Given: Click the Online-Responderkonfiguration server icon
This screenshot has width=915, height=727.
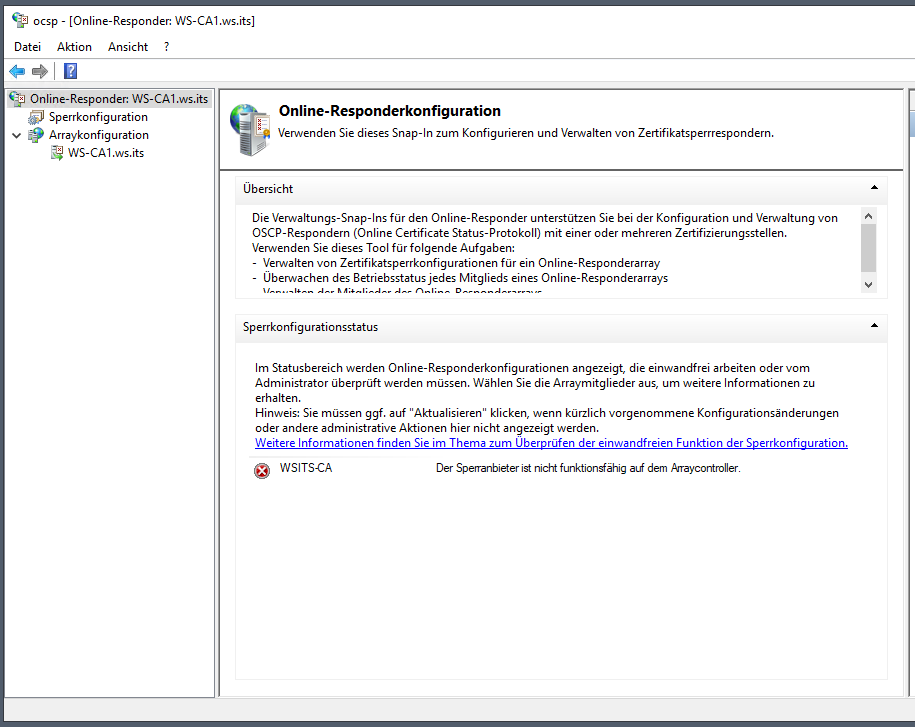Looking at the screenshot, I should coord(250,130).
